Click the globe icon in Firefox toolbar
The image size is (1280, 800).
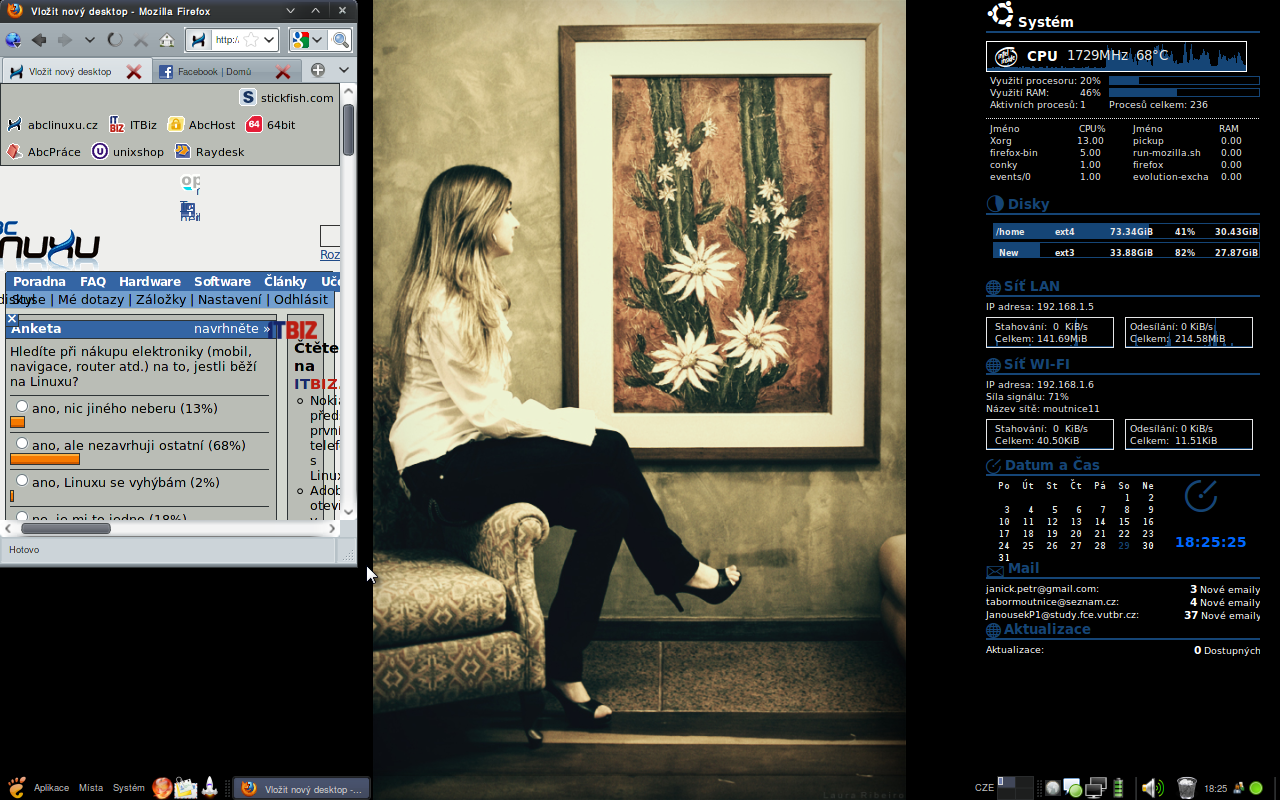pos(13,40)
